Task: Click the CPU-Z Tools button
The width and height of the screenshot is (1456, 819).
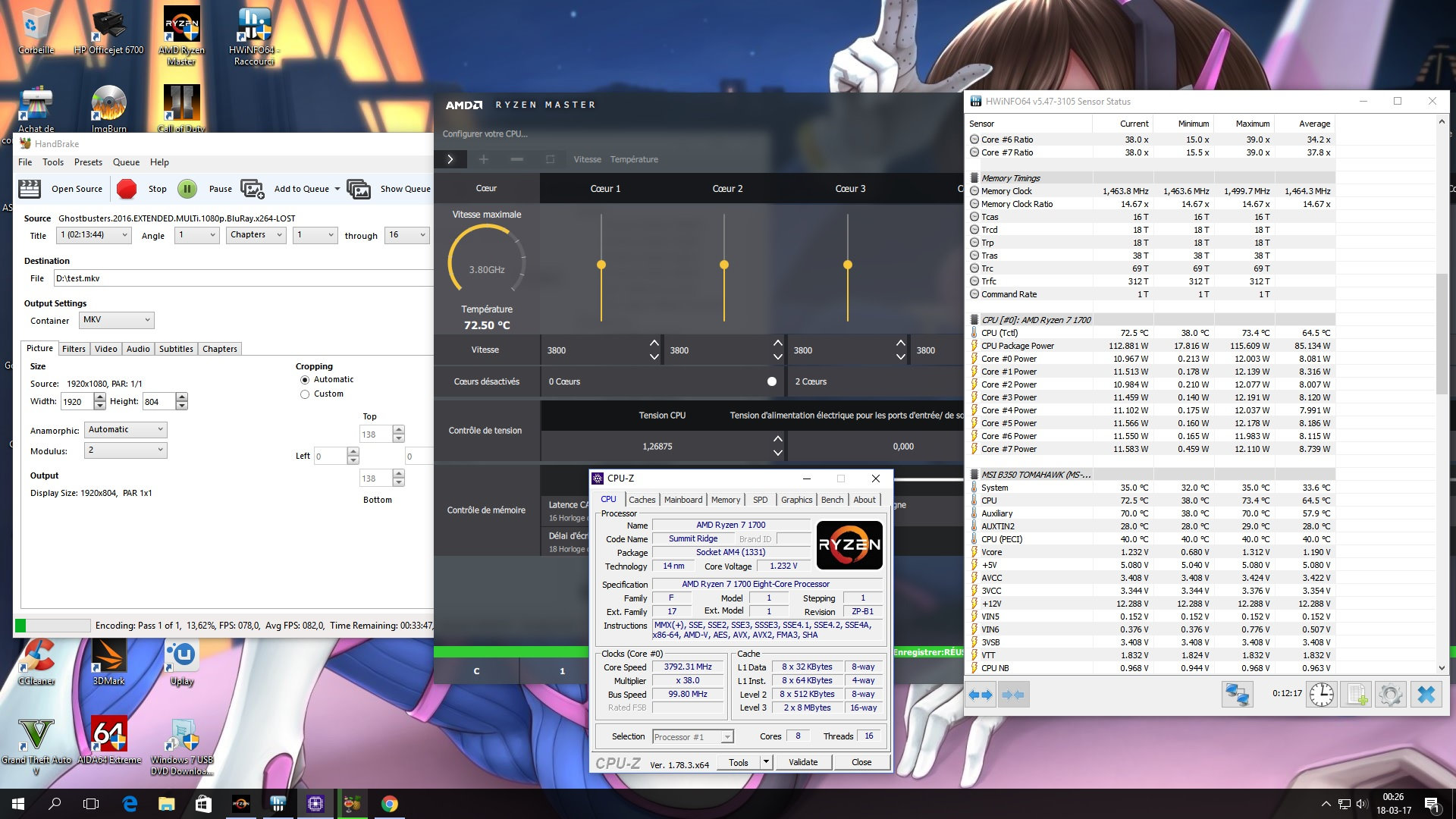Action: pyautogui.click(x=739, y=762)
